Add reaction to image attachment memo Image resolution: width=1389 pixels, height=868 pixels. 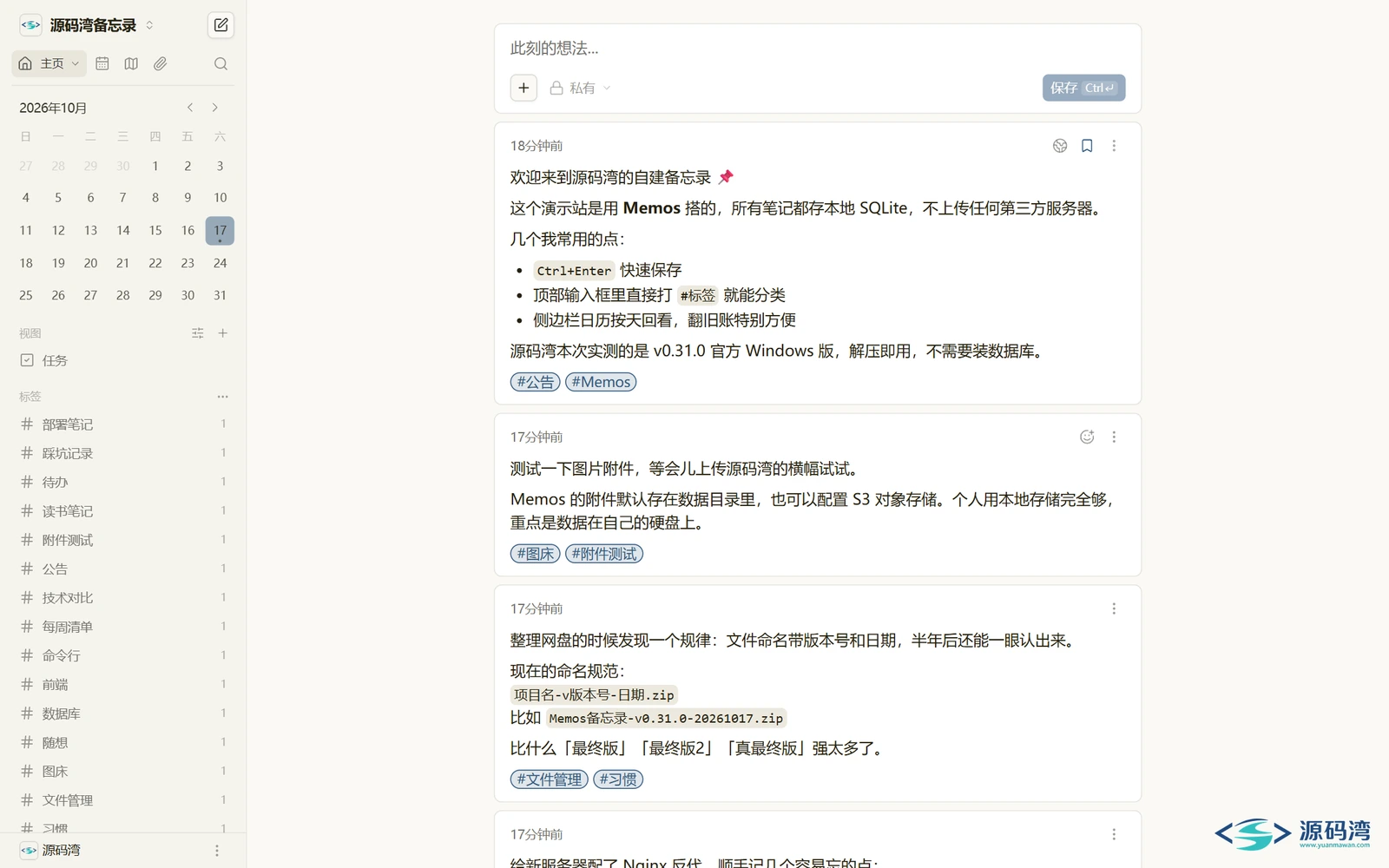(x=1087, y=437)
